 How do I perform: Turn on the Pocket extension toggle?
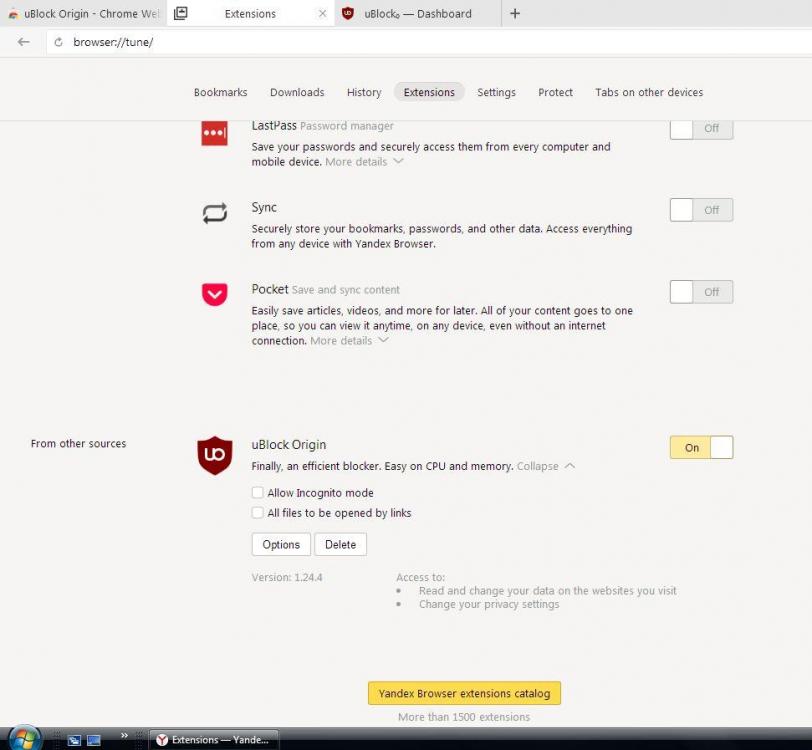tap(701, 292)
